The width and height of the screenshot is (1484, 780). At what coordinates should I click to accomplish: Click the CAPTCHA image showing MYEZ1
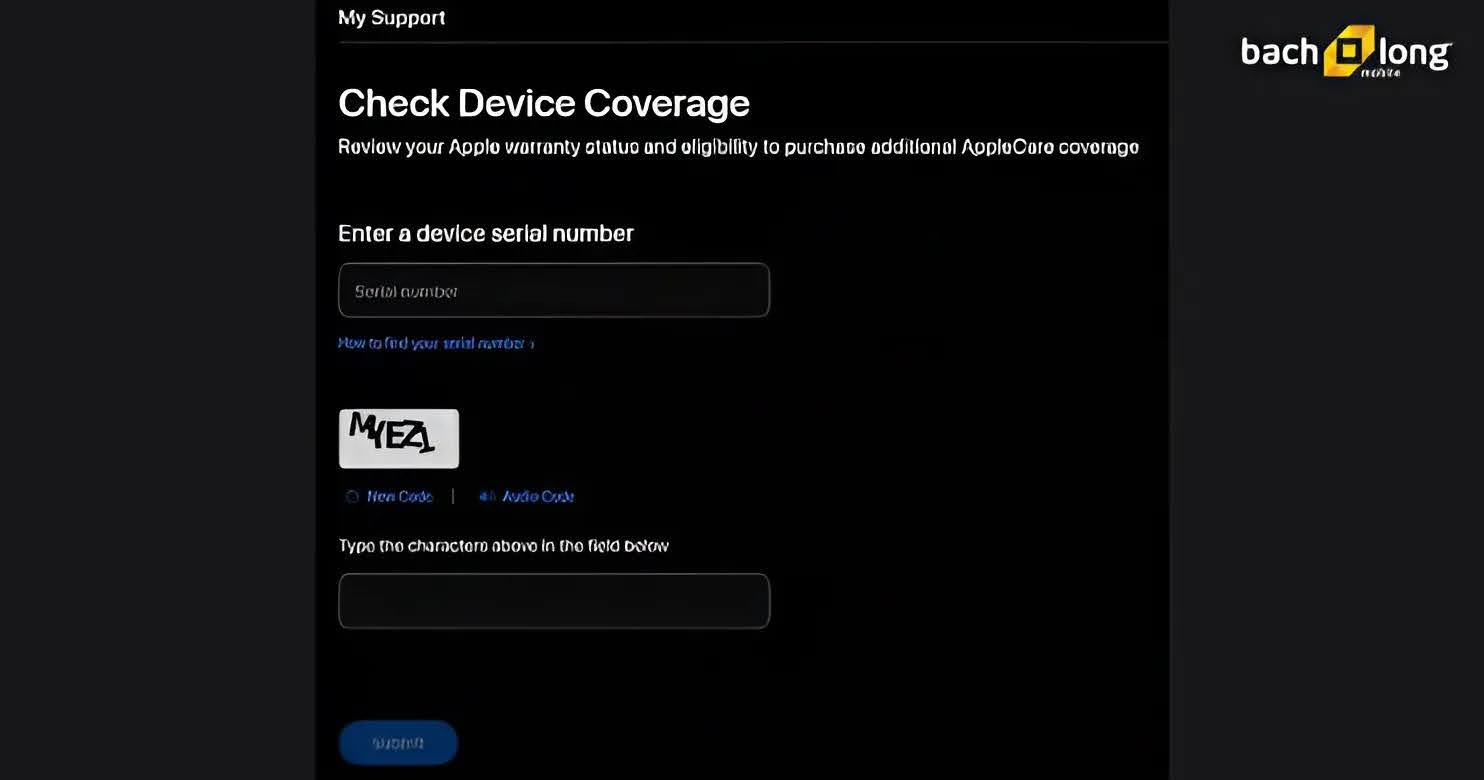(399, 438)
